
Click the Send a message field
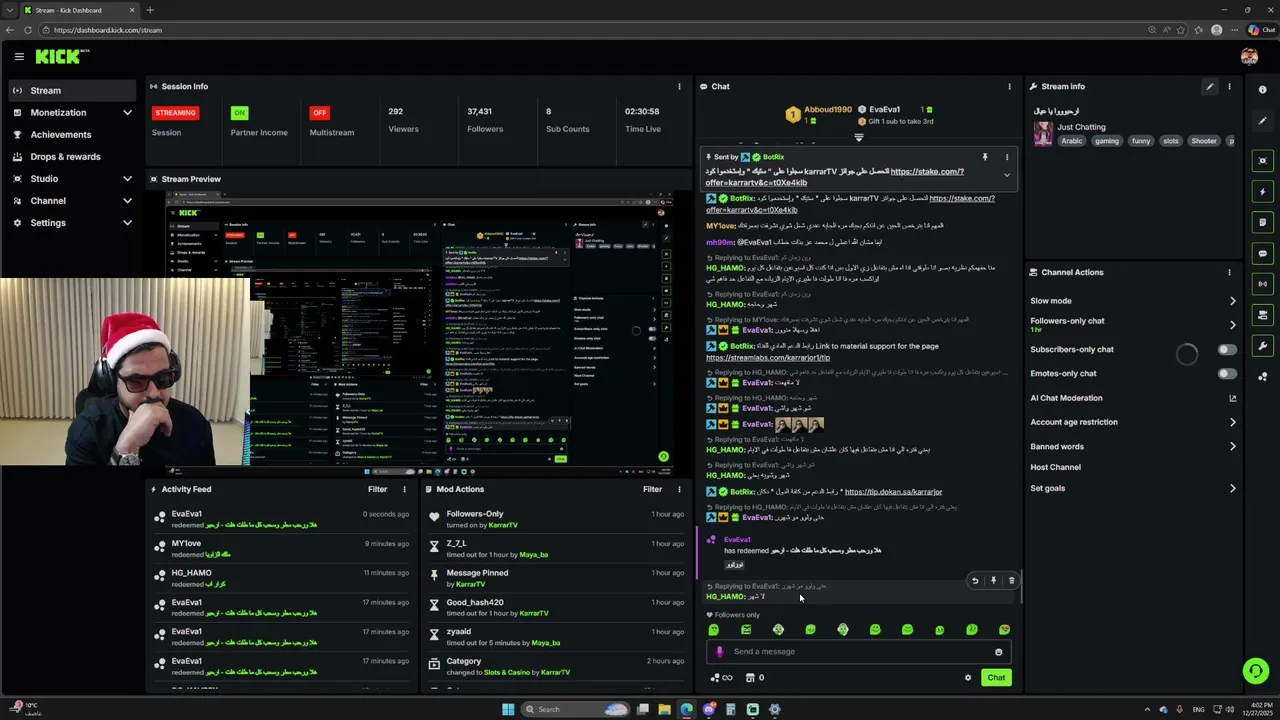[x=858, y=652]
